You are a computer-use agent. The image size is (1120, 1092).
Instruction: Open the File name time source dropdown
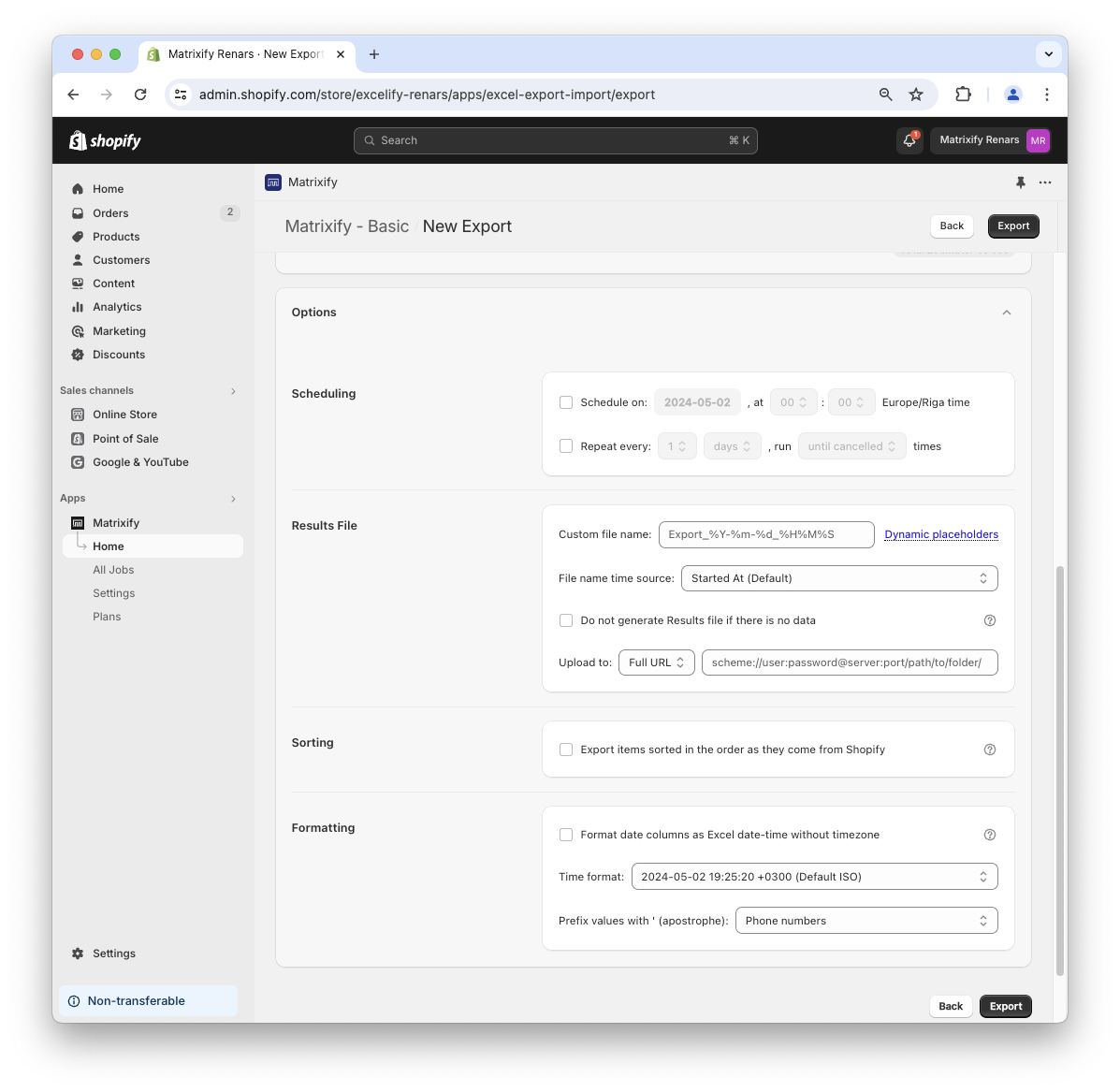pyautogui.click(x=838, y=578)
